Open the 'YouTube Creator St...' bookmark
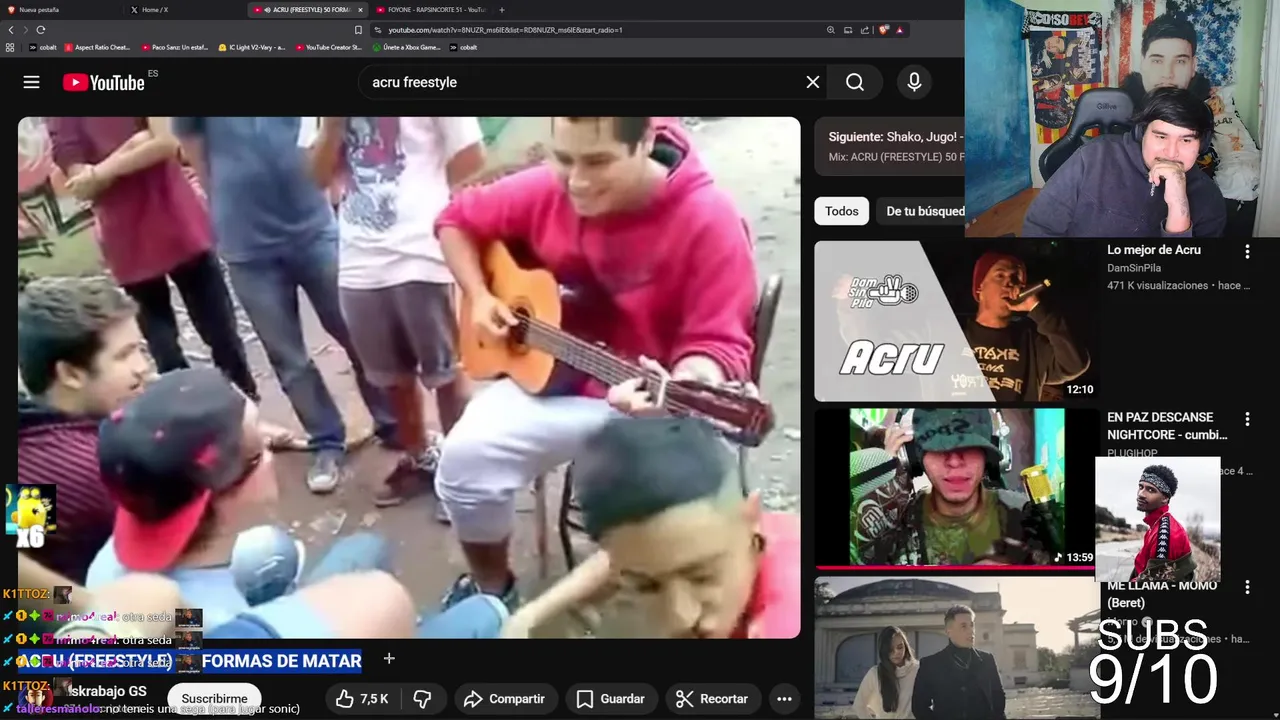1280x720 pixels. click(329, 47)
